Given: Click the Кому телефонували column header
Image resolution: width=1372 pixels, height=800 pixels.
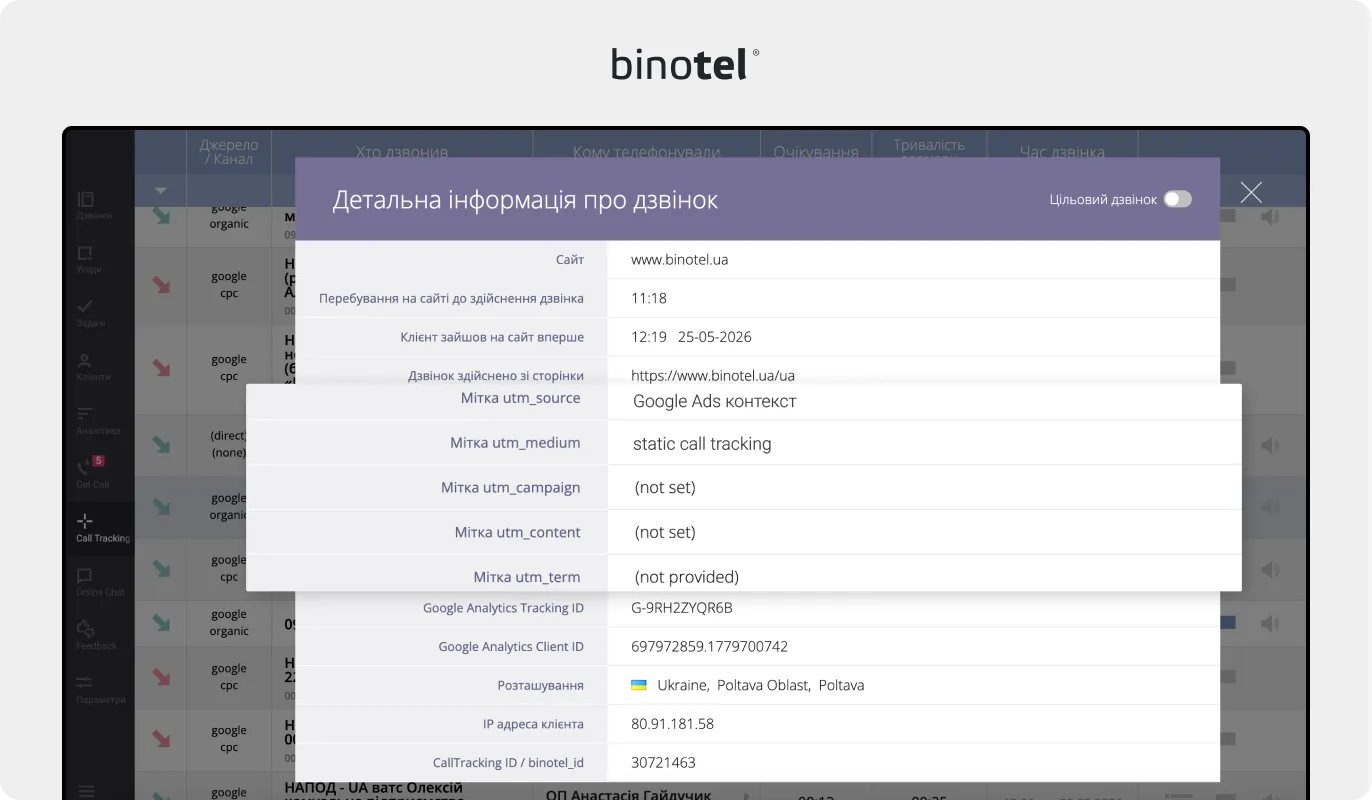Looking at the screenshot, I should pyautogui.click(x=647, y=152).
